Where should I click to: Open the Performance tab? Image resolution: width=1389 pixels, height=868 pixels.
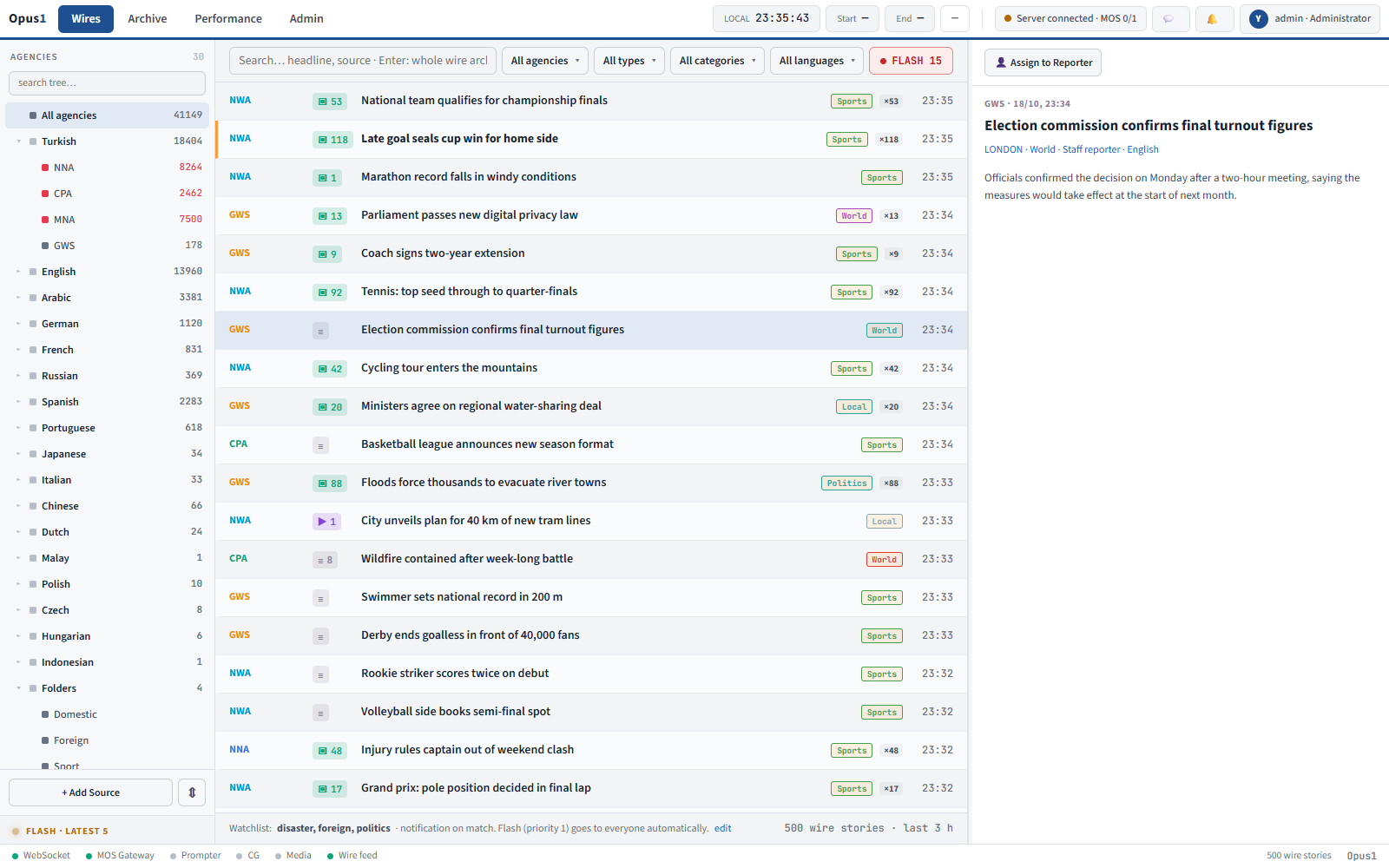(x=228, y=18)
